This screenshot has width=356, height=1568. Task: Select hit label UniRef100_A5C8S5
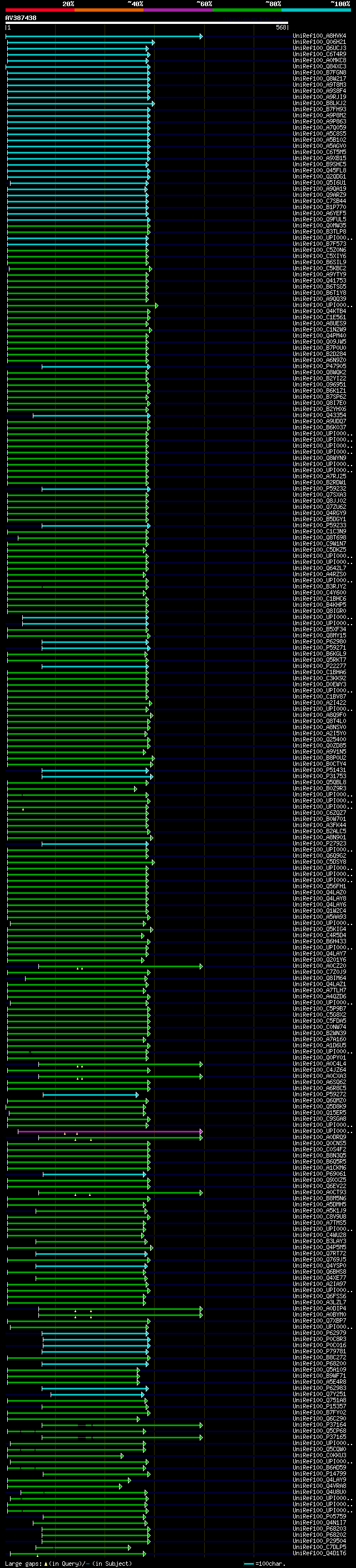319,134
